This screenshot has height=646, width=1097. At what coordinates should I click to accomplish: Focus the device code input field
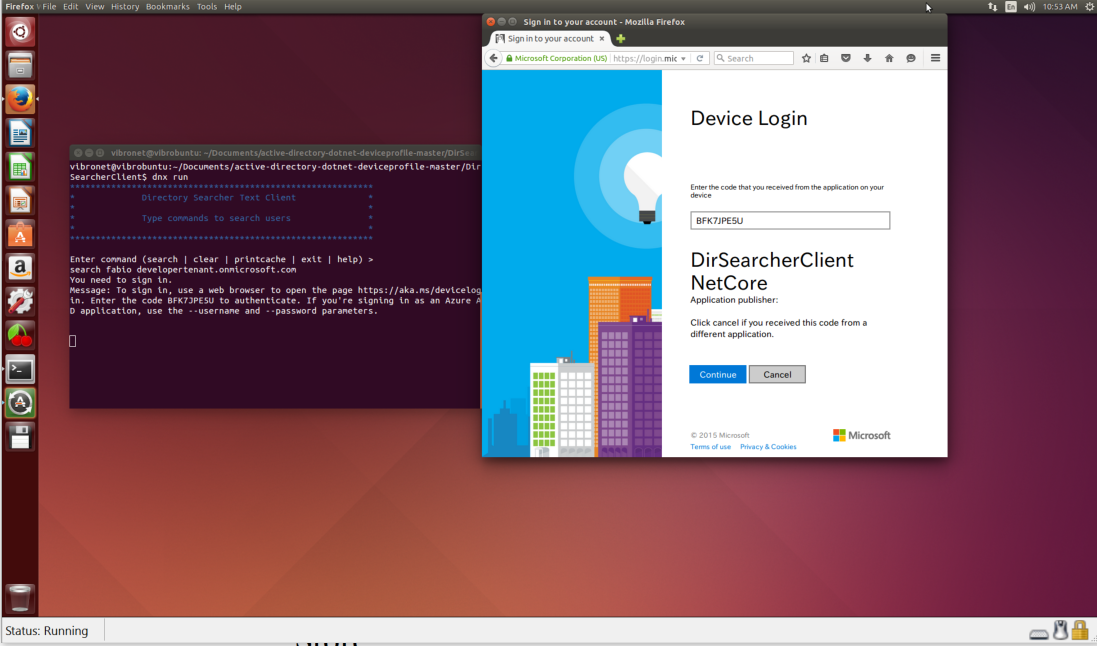(790, 220)
